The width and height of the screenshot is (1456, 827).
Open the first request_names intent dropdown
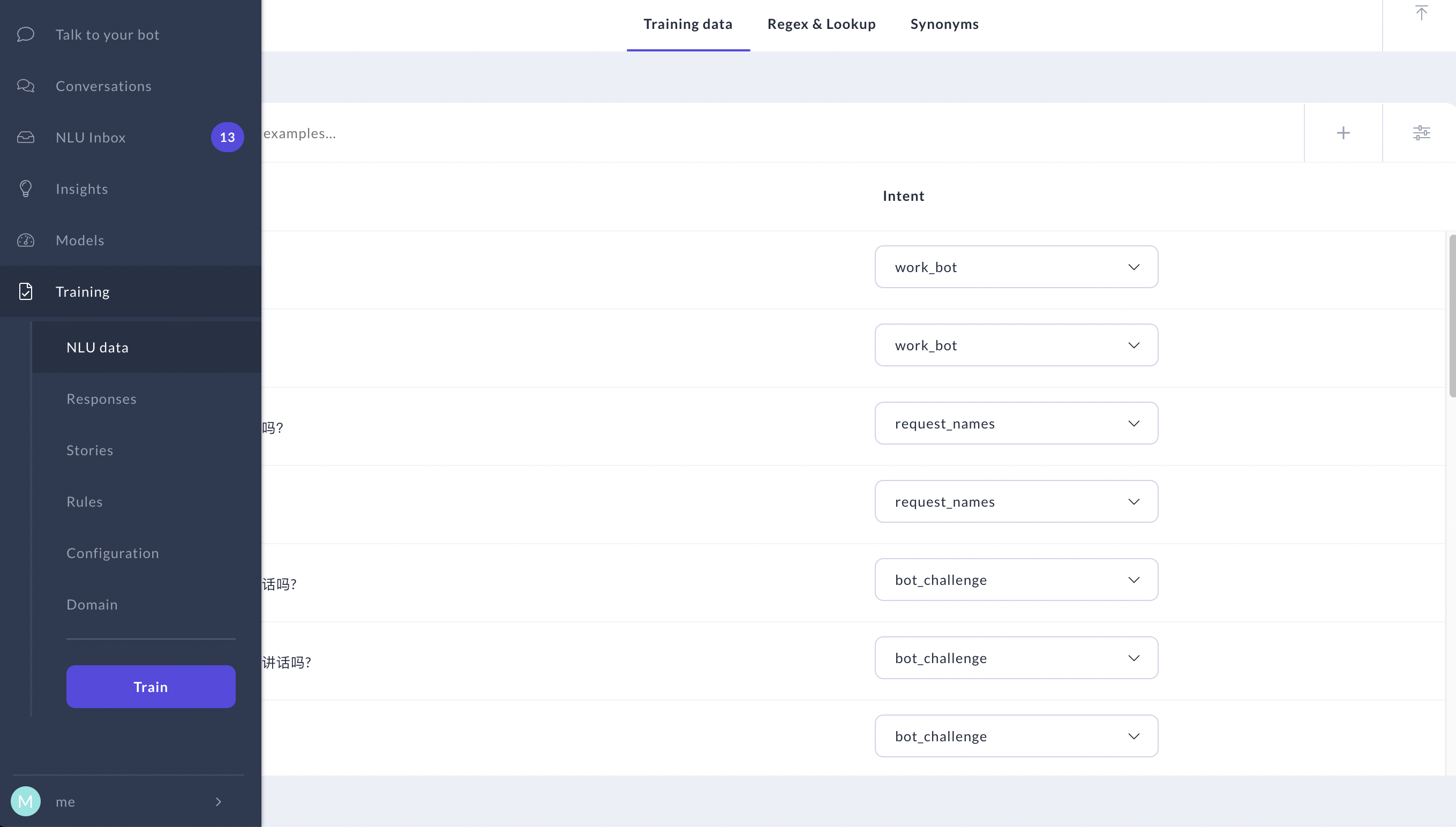click(1016, 424)
